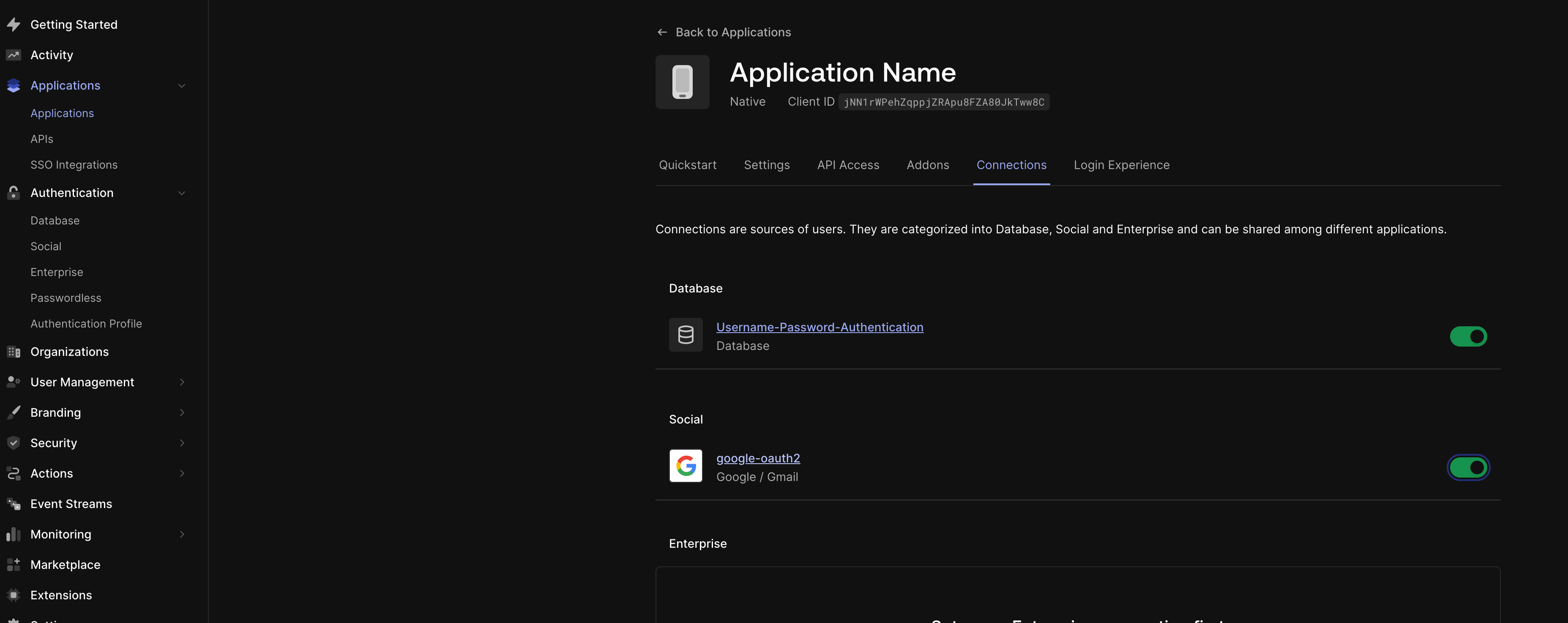Screen dimensions: 1568x623
Task: Click the Organizations building icon
Action: pyautogui.click(x=14, y=351)
